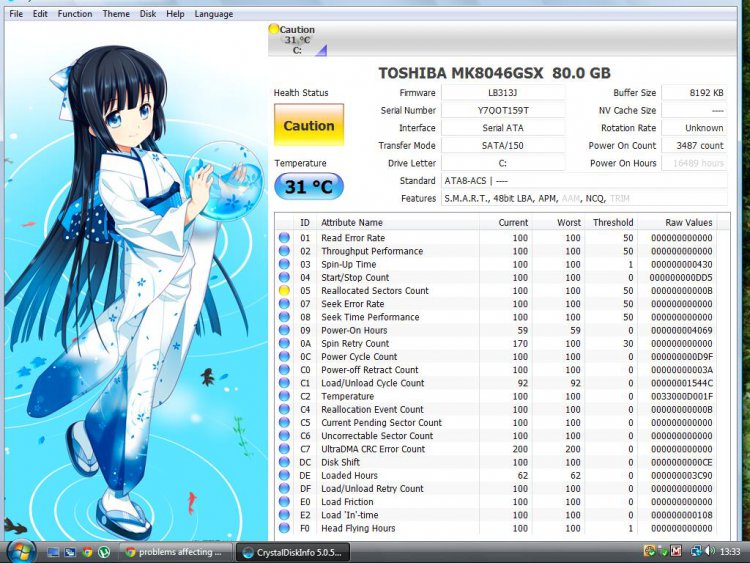The height and width of the screenshot is (563, 750).
Task: Select the Load/Unload Retry Count attribute name
Action: [x=372, y=488]
